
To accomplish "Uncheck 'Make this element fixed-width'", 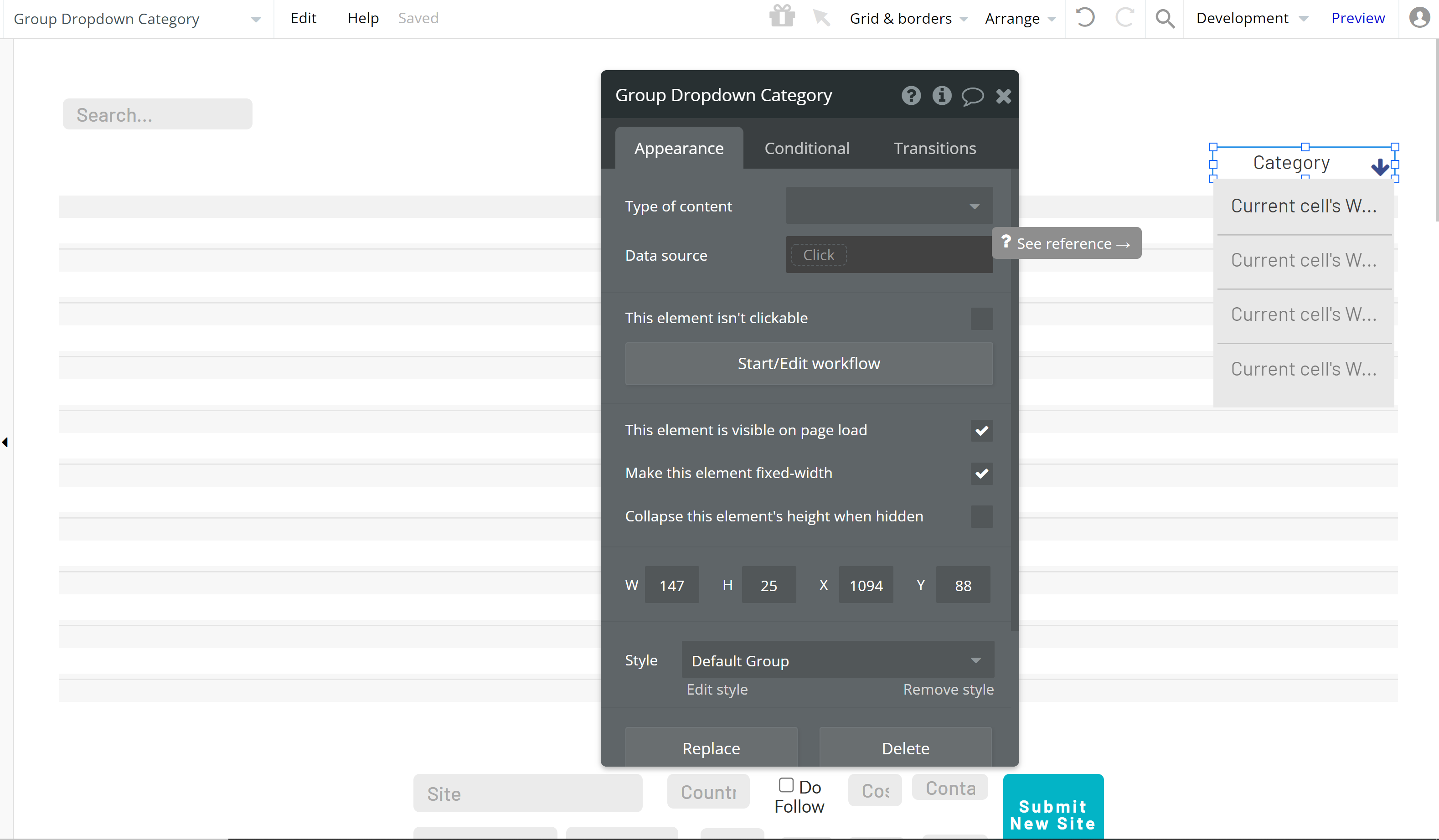I will pos(981,474).
